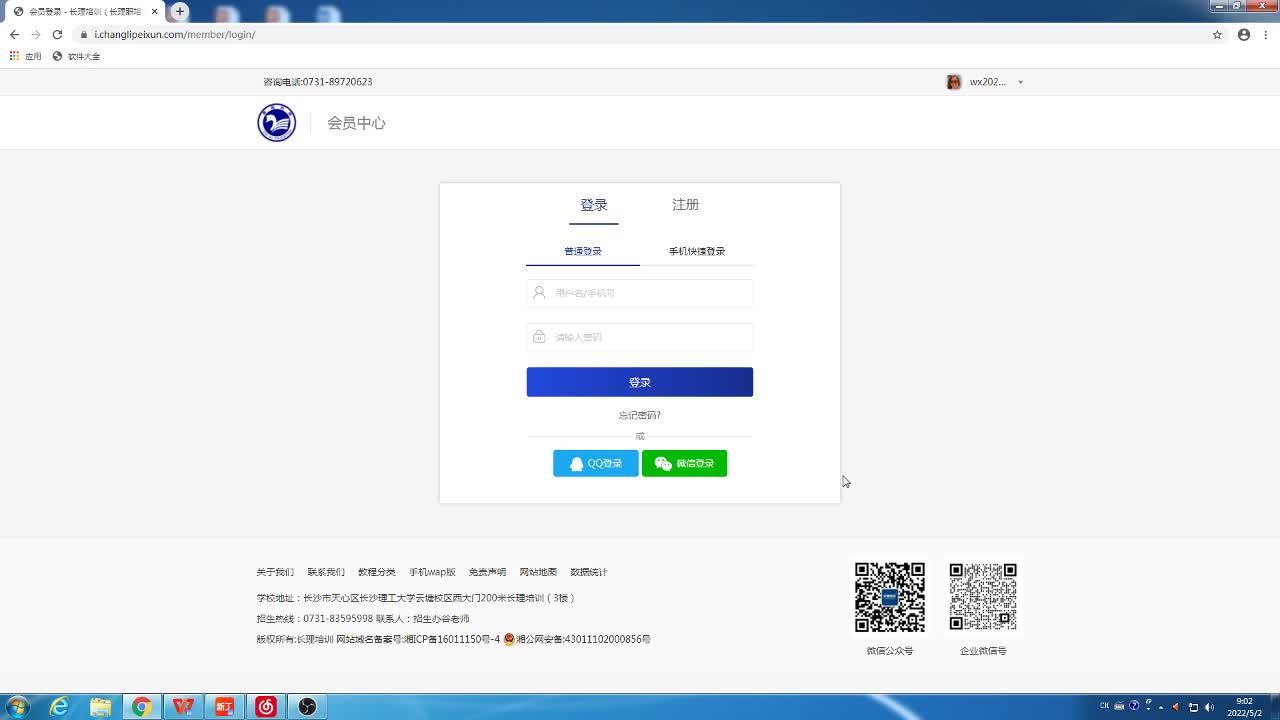Click the user avatar picture in top bar
The height and width of the screenshot is (720, 1280).
pyautogui.click(x=954, y=82)
